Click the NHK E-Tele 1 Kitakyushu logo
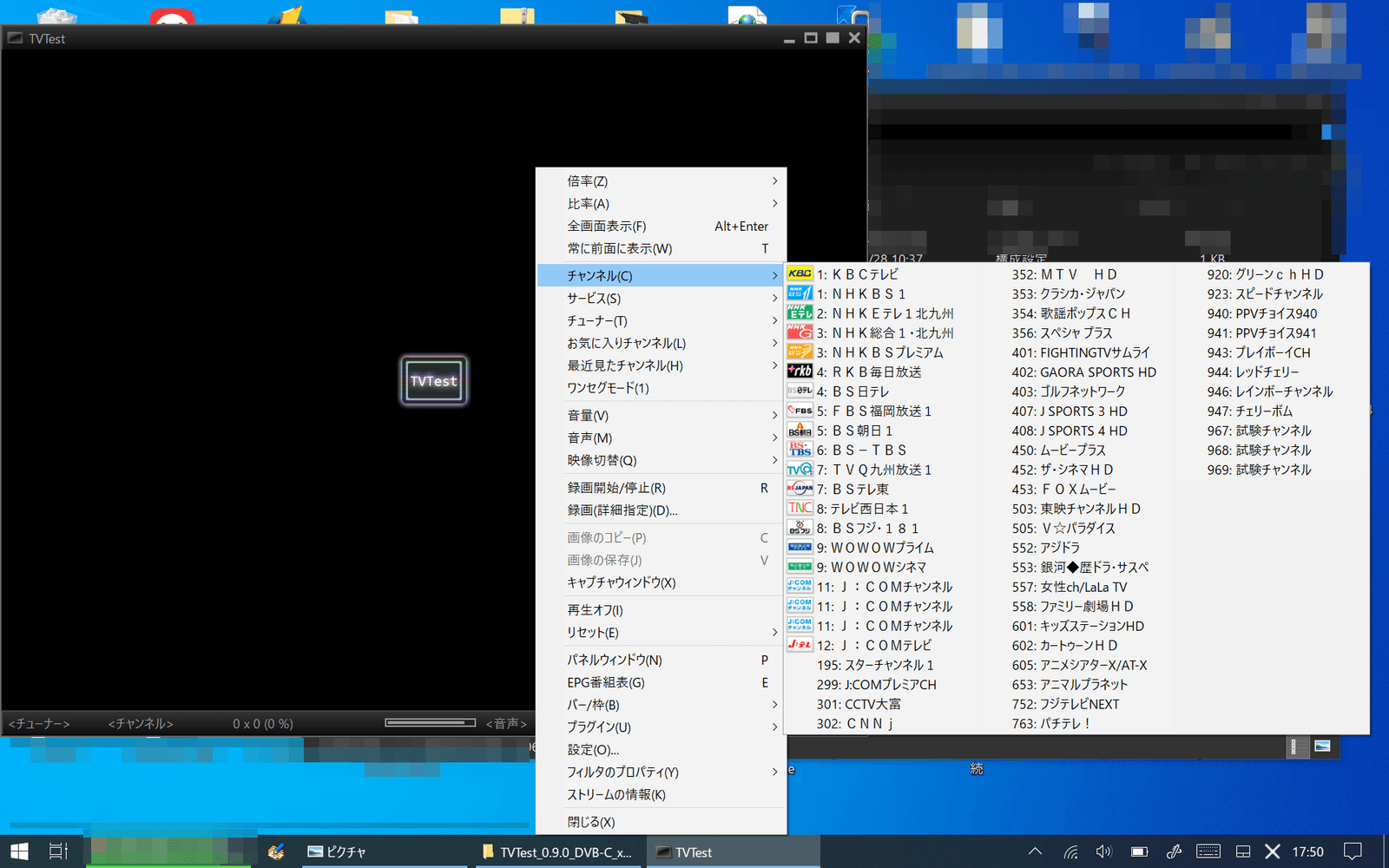Image resolution: width=1389 pixels, height=868 pixels. [799, 312]
